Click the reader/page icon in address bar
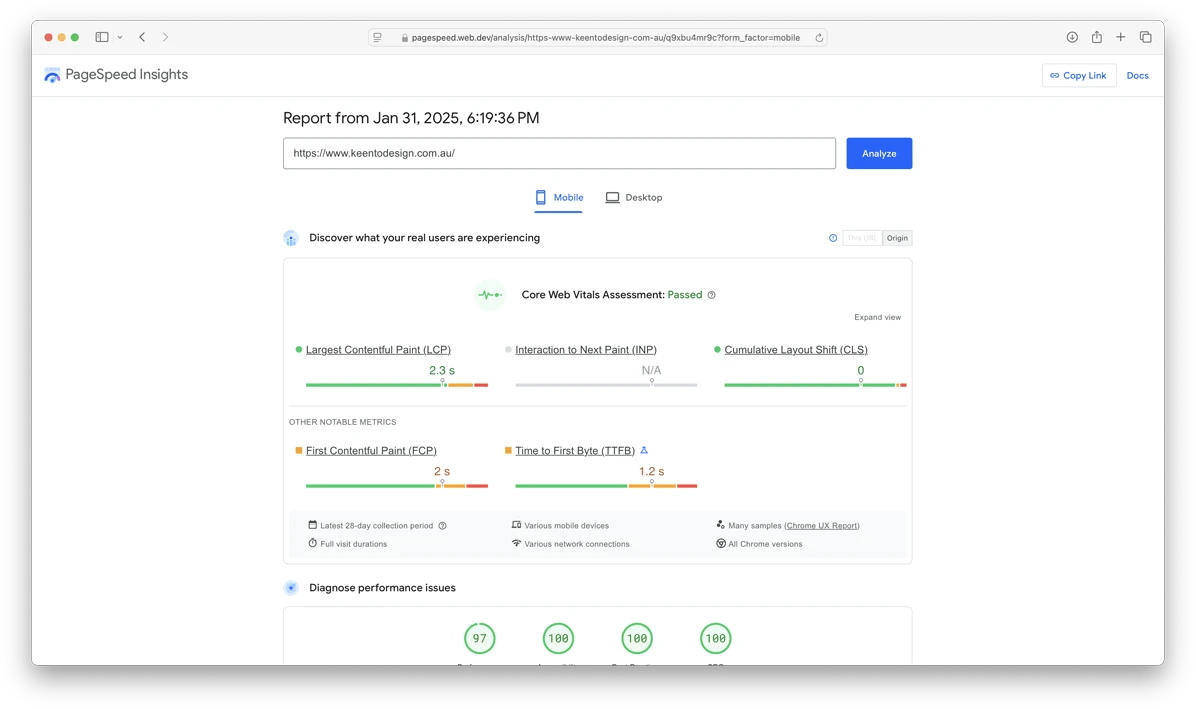Viewport: 1196px width, 709px height. point(378,37)
